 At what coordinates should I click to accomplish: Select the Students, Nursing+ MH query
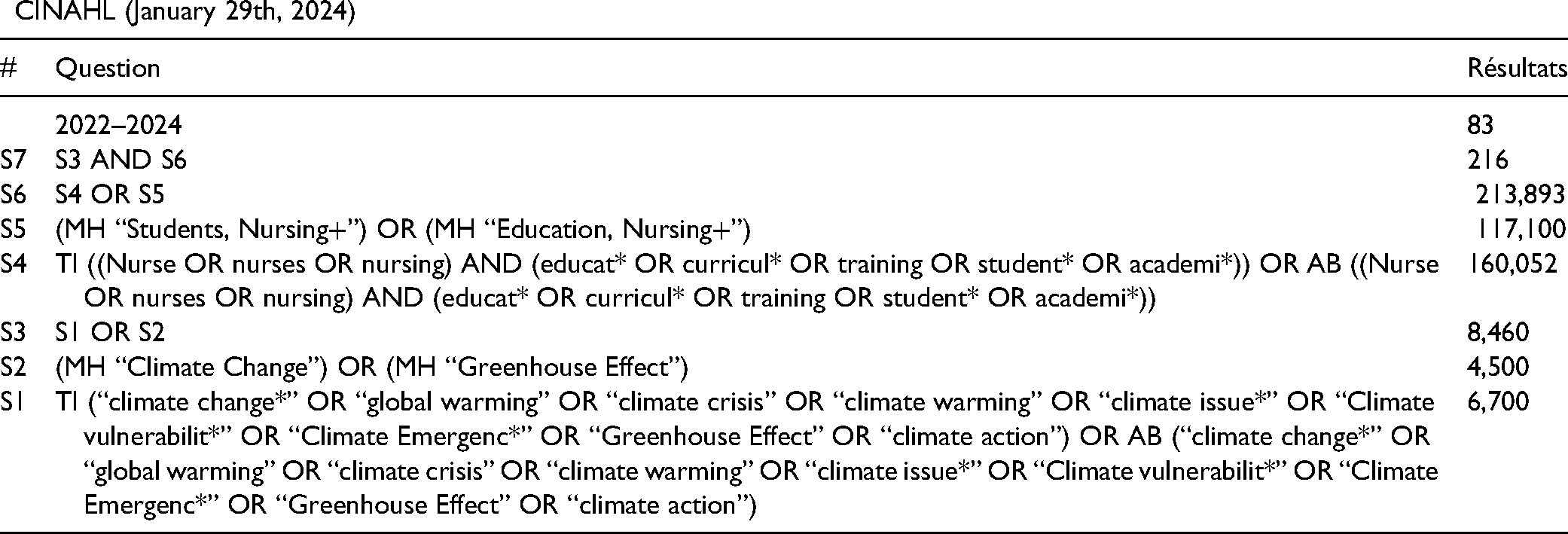pos(403,229)
